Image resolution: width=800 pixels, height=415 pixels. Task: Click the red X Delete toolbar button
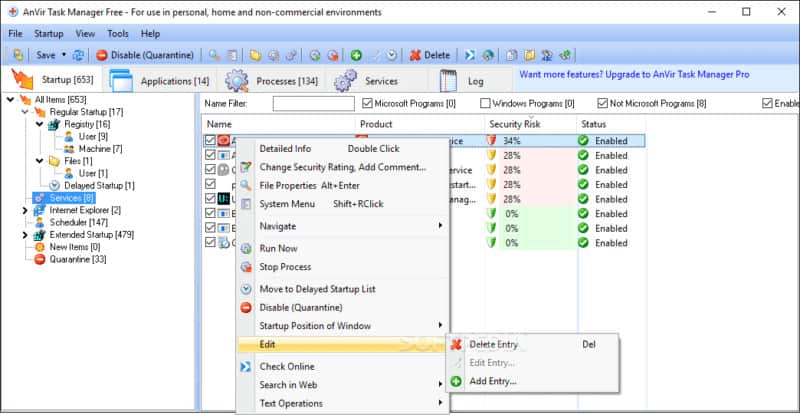(430, 55)
